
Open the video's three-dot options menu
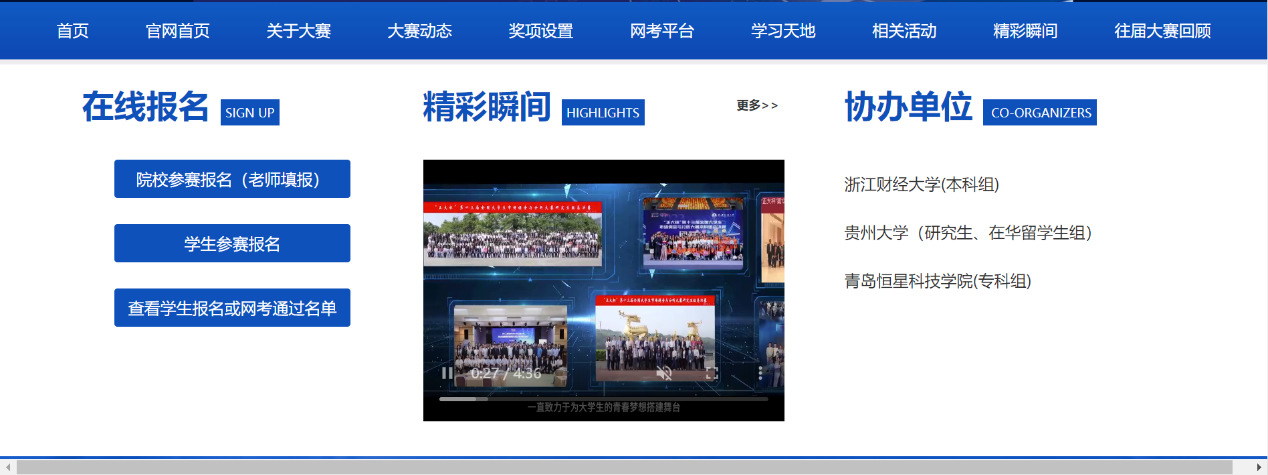[x=760, y=373]
